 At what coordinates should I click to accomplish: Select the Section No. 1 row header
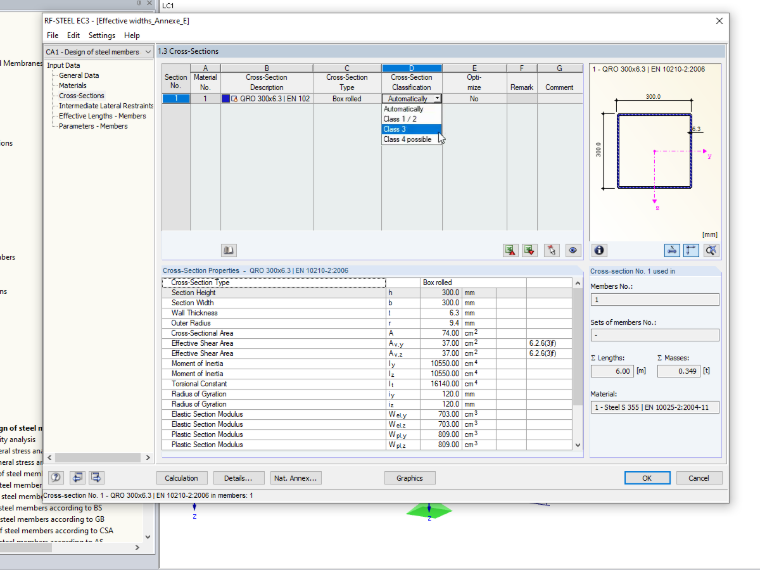coord(176,98)
